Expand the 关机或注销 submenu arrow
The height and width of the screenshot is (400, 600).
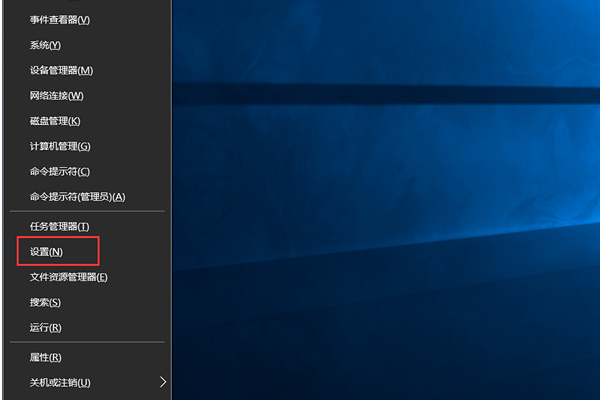pos(163,382)
